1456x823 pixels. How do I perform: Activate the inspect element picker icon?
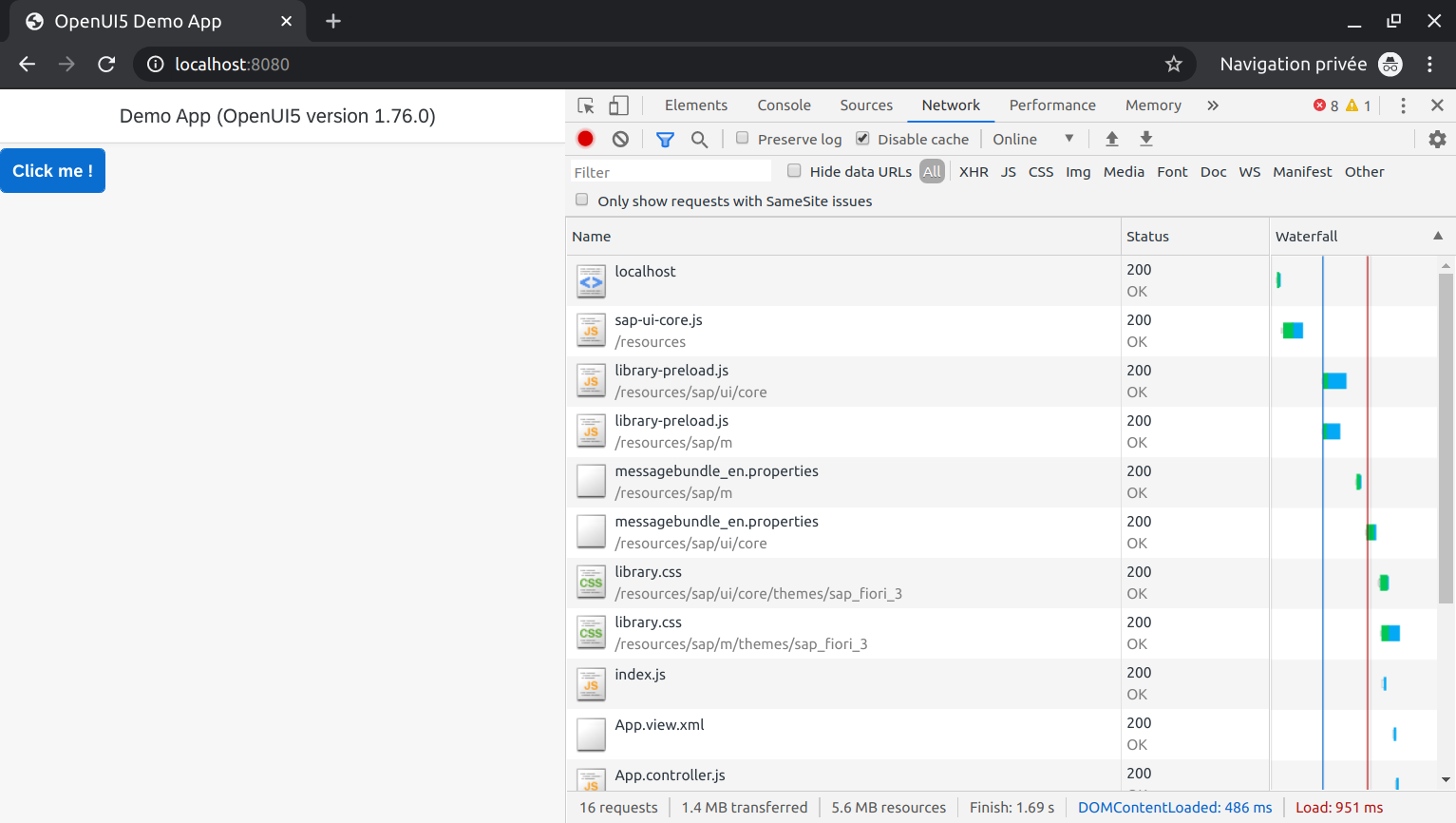[586, 105]
